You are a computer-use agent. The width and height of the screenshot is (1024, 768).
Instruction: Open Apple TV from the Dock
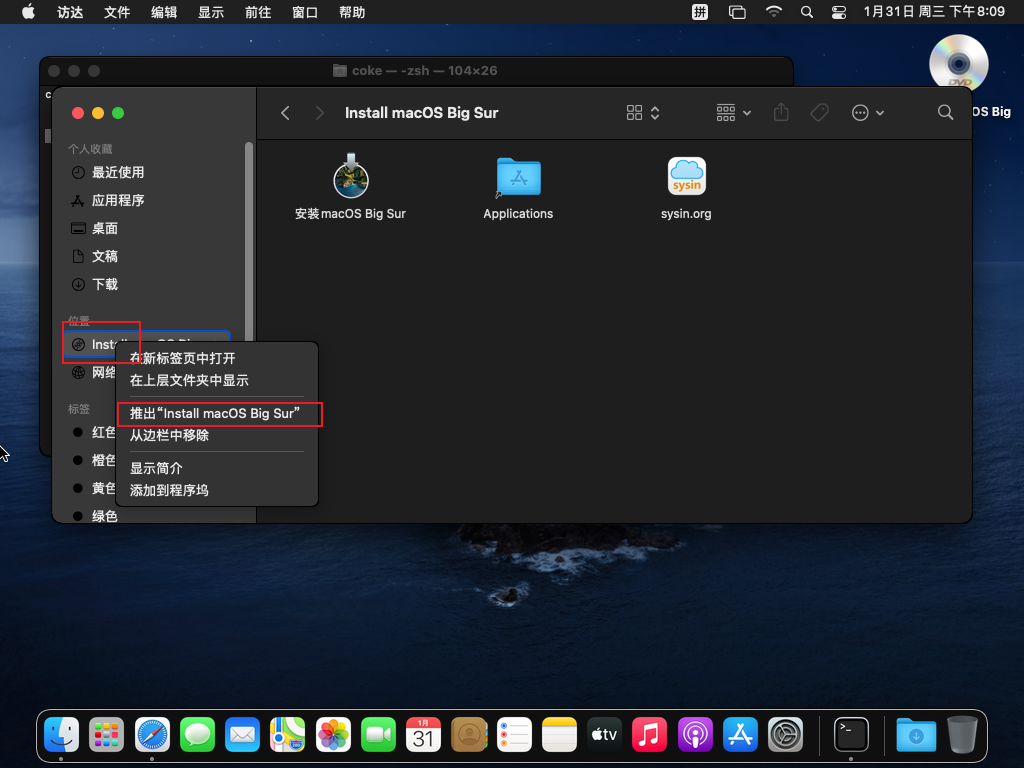604,734
